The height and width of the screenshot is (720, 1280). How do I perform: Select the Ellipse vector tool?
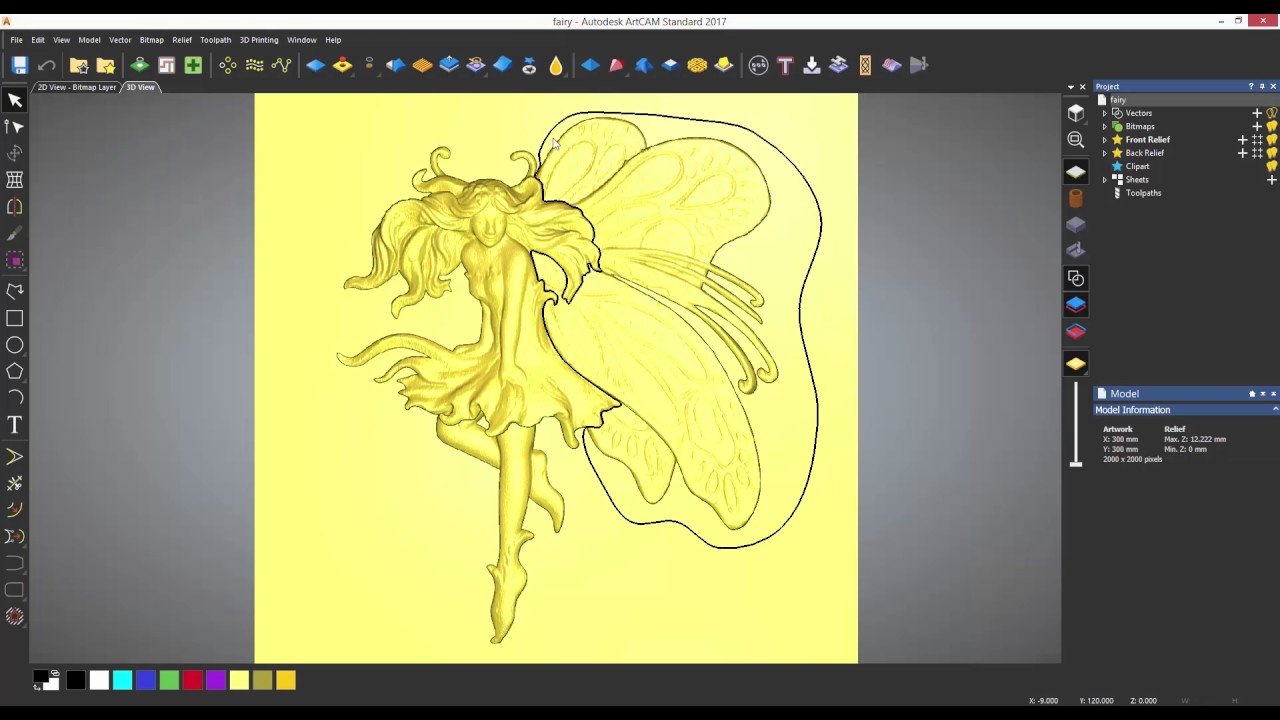pyautogui.click(x=15, y=345)
